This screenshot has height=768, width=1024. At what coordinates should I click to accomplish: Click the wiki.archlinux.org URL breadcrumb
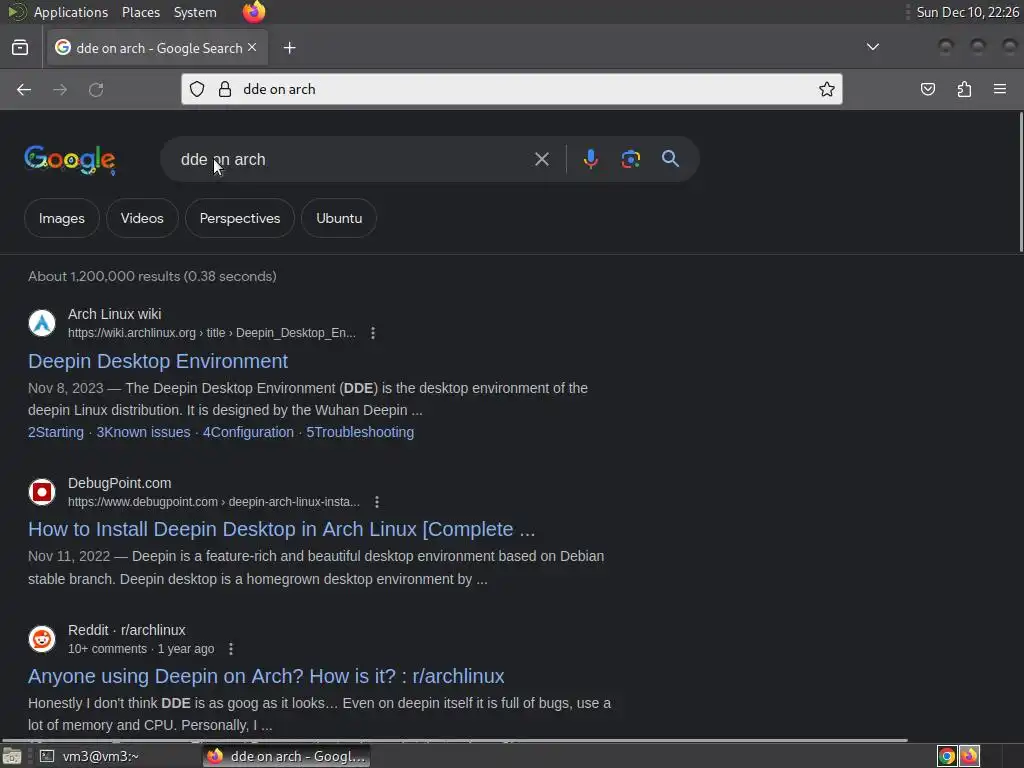tap(212, 333)
